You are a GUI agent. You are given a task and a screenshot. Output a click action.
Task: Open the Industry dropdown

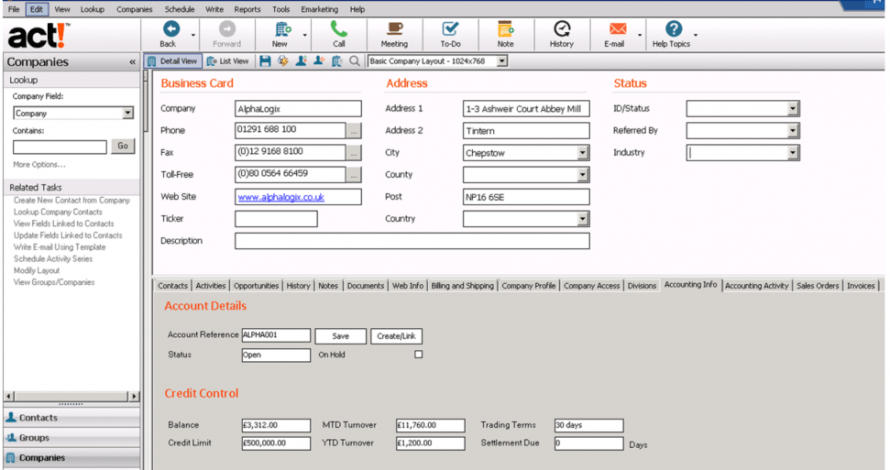[793, 153]
